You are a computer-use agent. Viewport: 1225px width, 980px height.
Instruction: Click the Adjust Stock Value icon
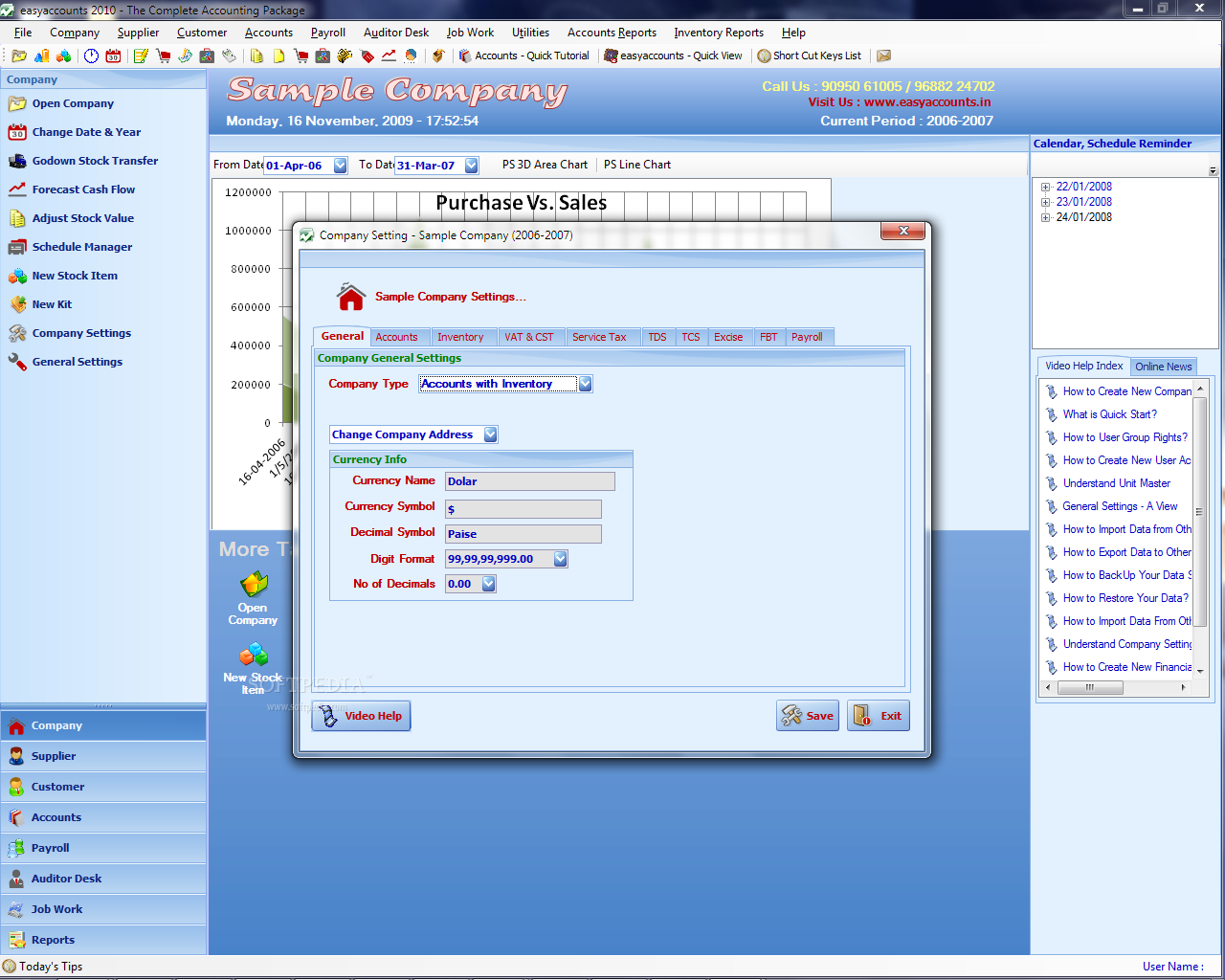pos(17,218)
